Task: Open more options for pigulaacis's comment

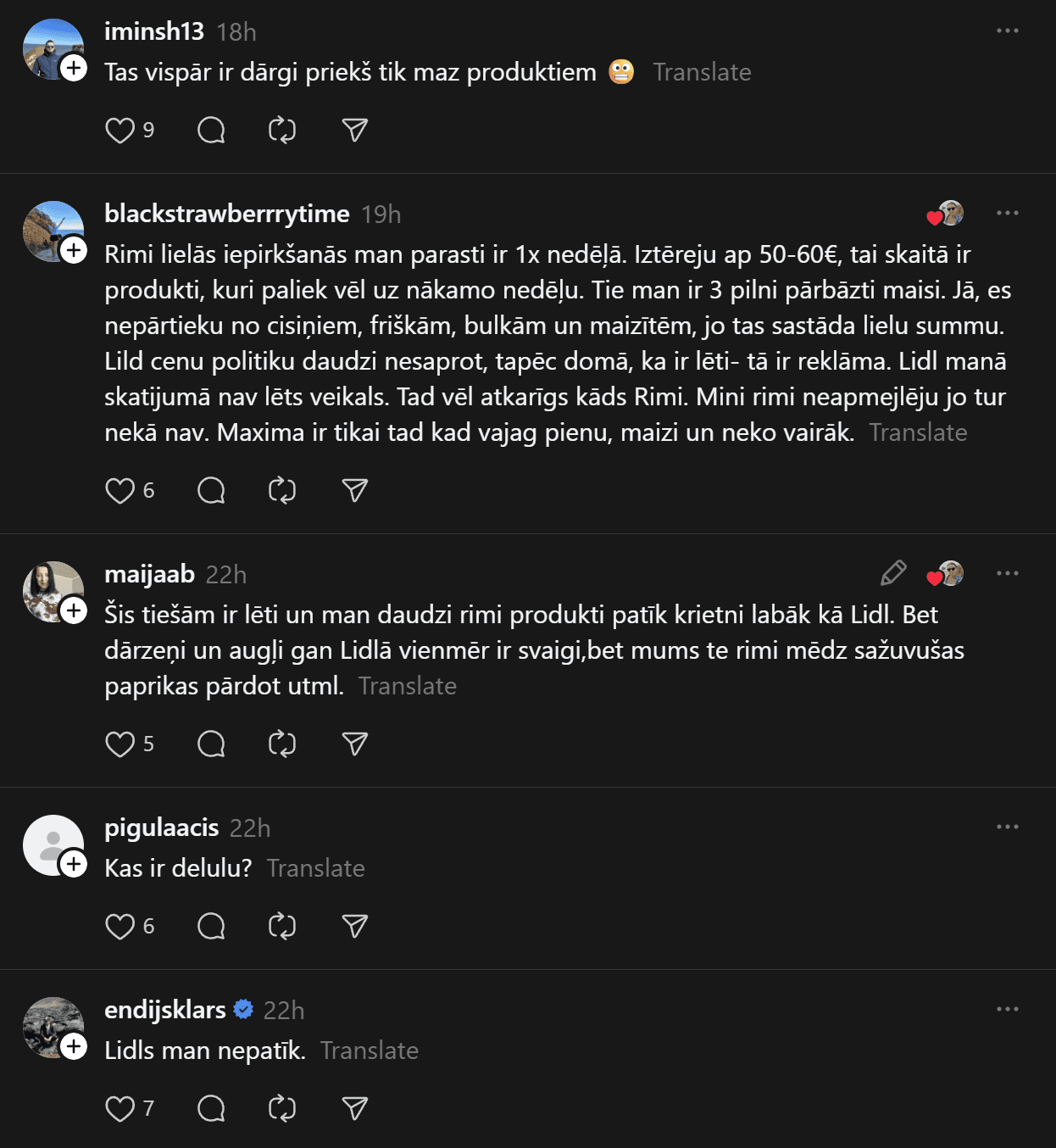Action: [x=1008, y=828]
